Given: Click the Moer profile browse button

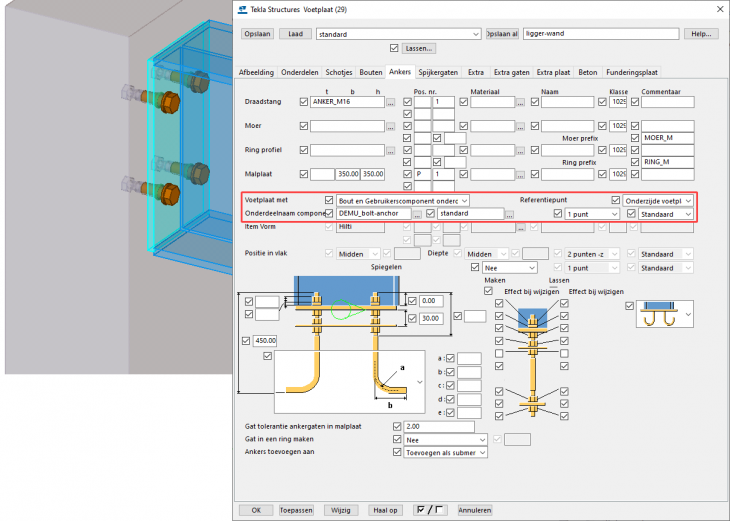Looking at the screenshot, I should 391,127.
